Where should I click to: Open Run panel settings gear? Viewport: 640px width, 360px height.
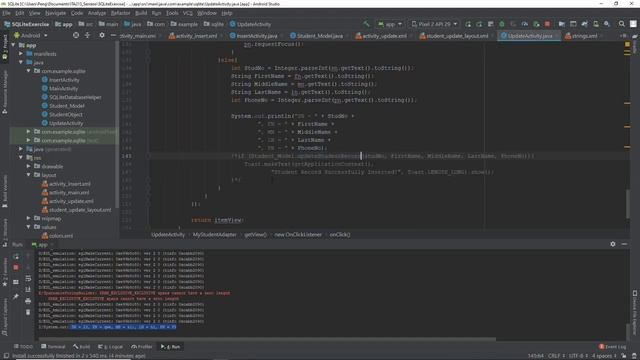click(613, 244)
